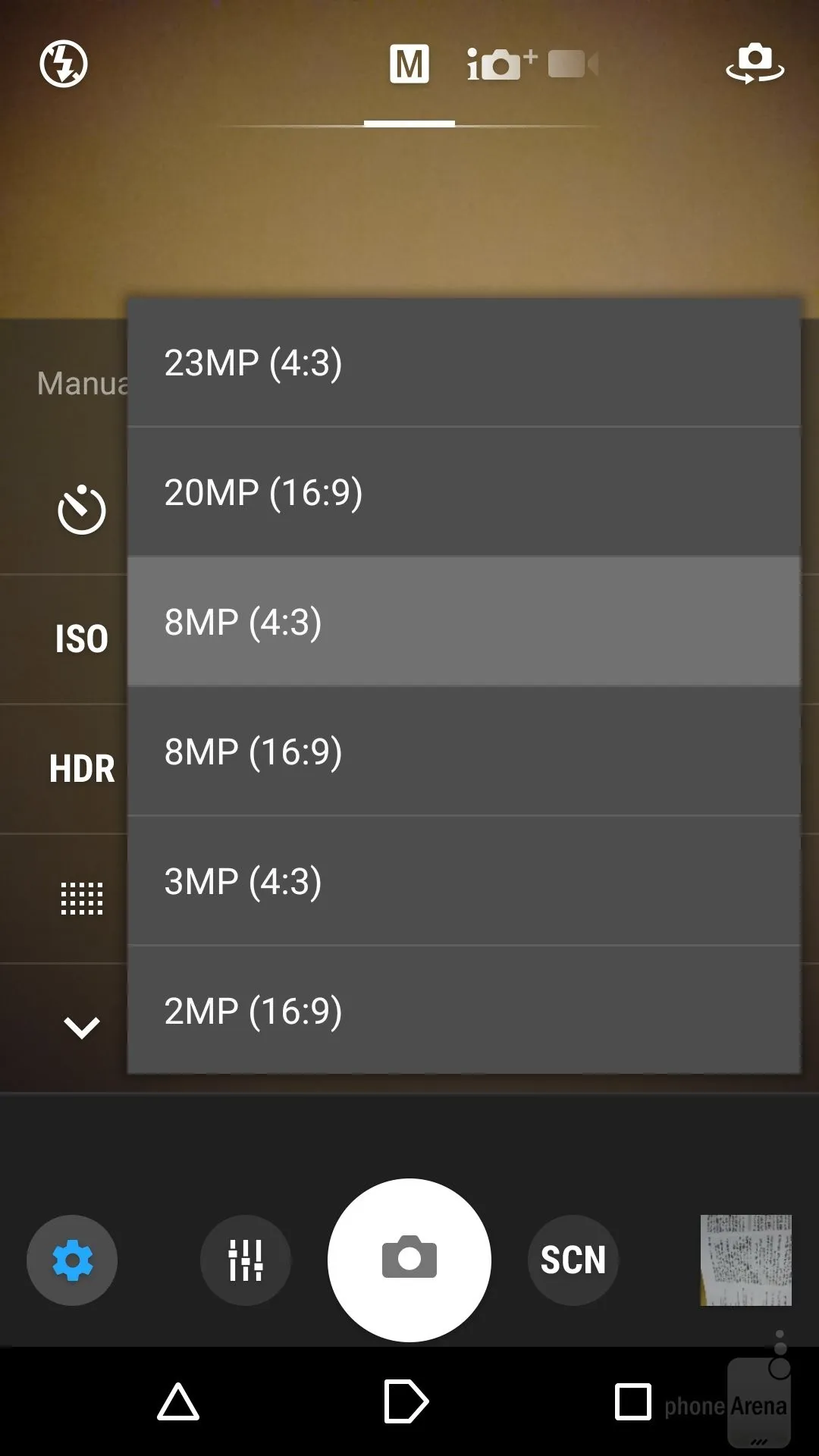The height and width of the screenshot is (1456, 819).
Task: Close settings using the blue gear
Action: click(x=72, y=1260)
